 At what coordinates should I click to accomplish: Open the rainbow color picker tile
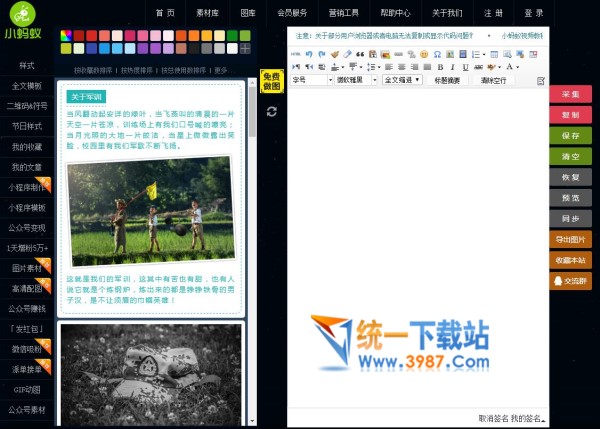pos(66,36)
